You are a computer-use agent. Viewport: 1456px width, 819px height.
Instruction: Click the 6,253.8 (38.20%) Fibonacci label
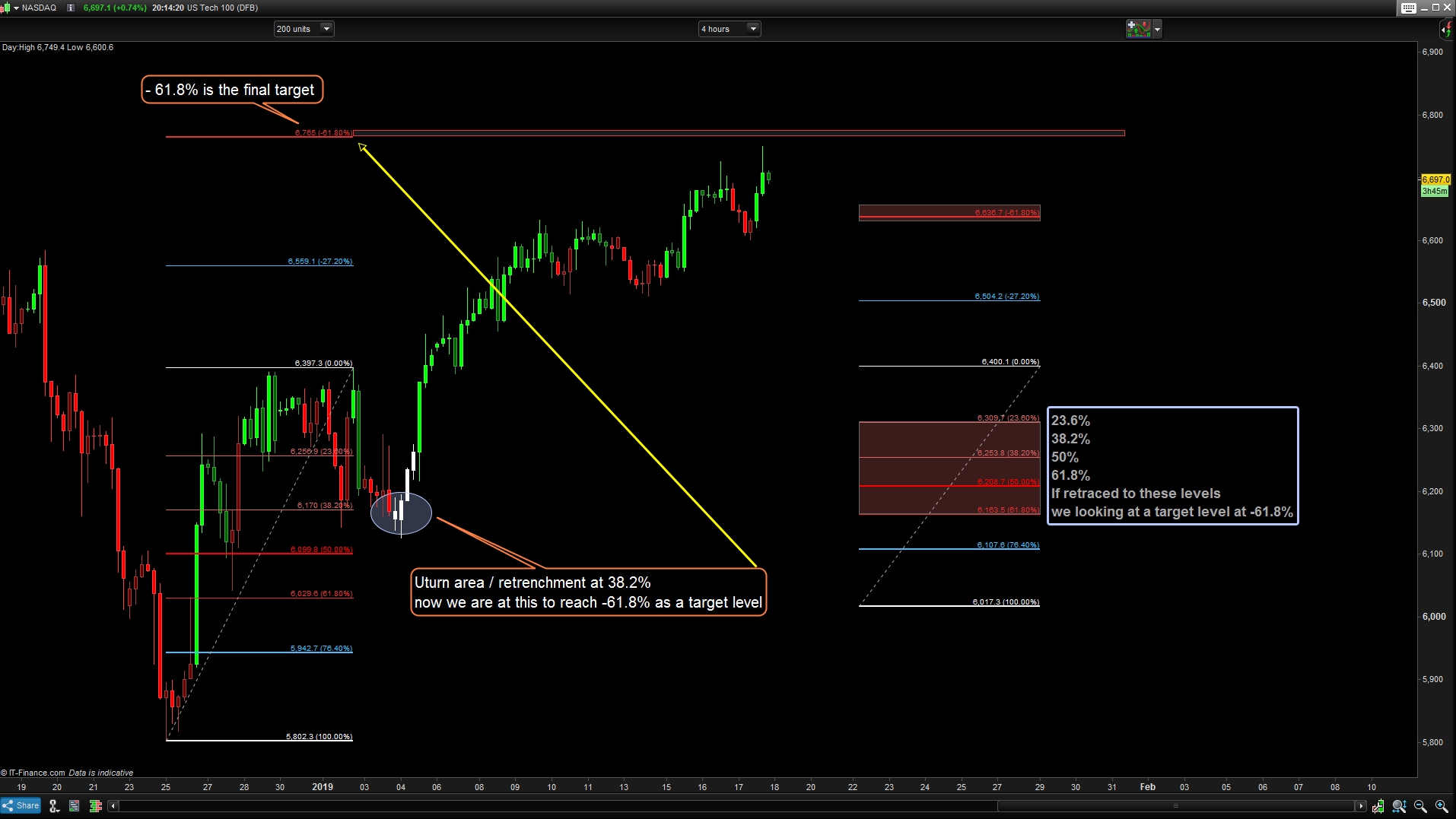pyautogui.click(x=1008, y=453)
